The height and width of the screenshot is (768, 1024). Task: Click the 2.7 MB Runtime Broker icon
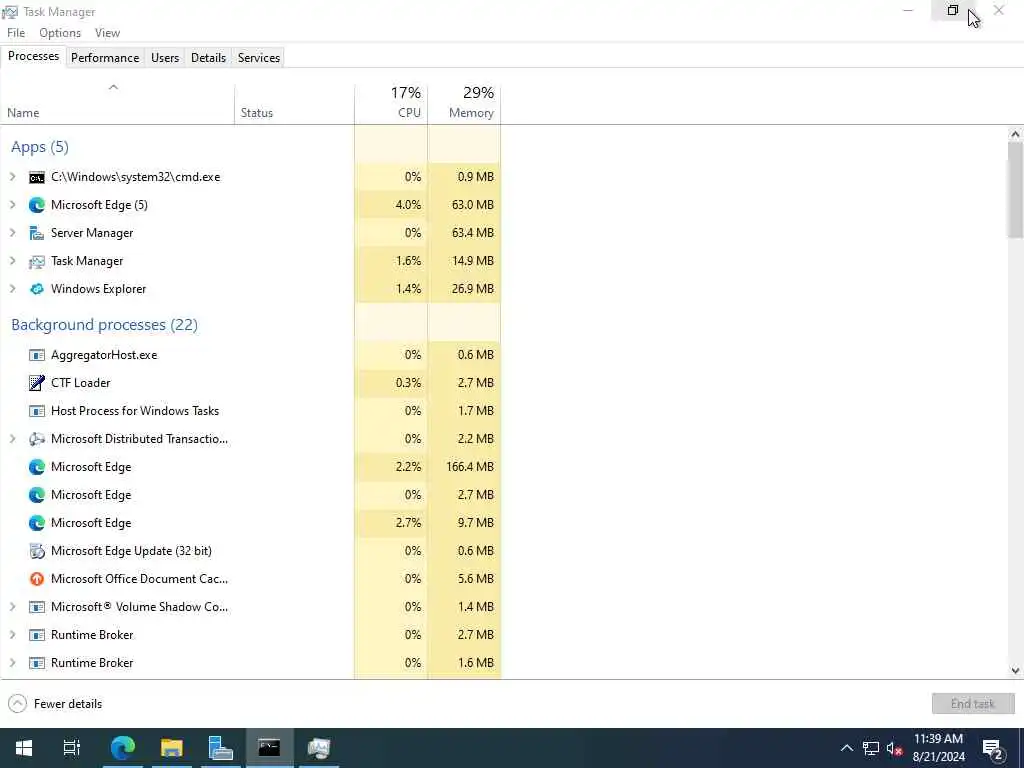click(x=37, y=635)
